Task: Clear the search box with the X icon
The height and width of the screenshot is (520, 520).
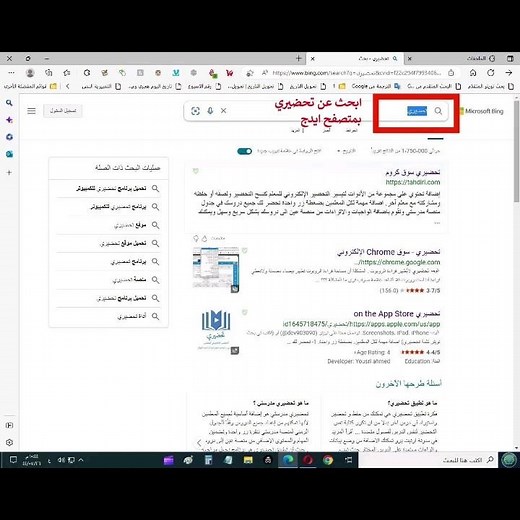Action: [223, 111]
